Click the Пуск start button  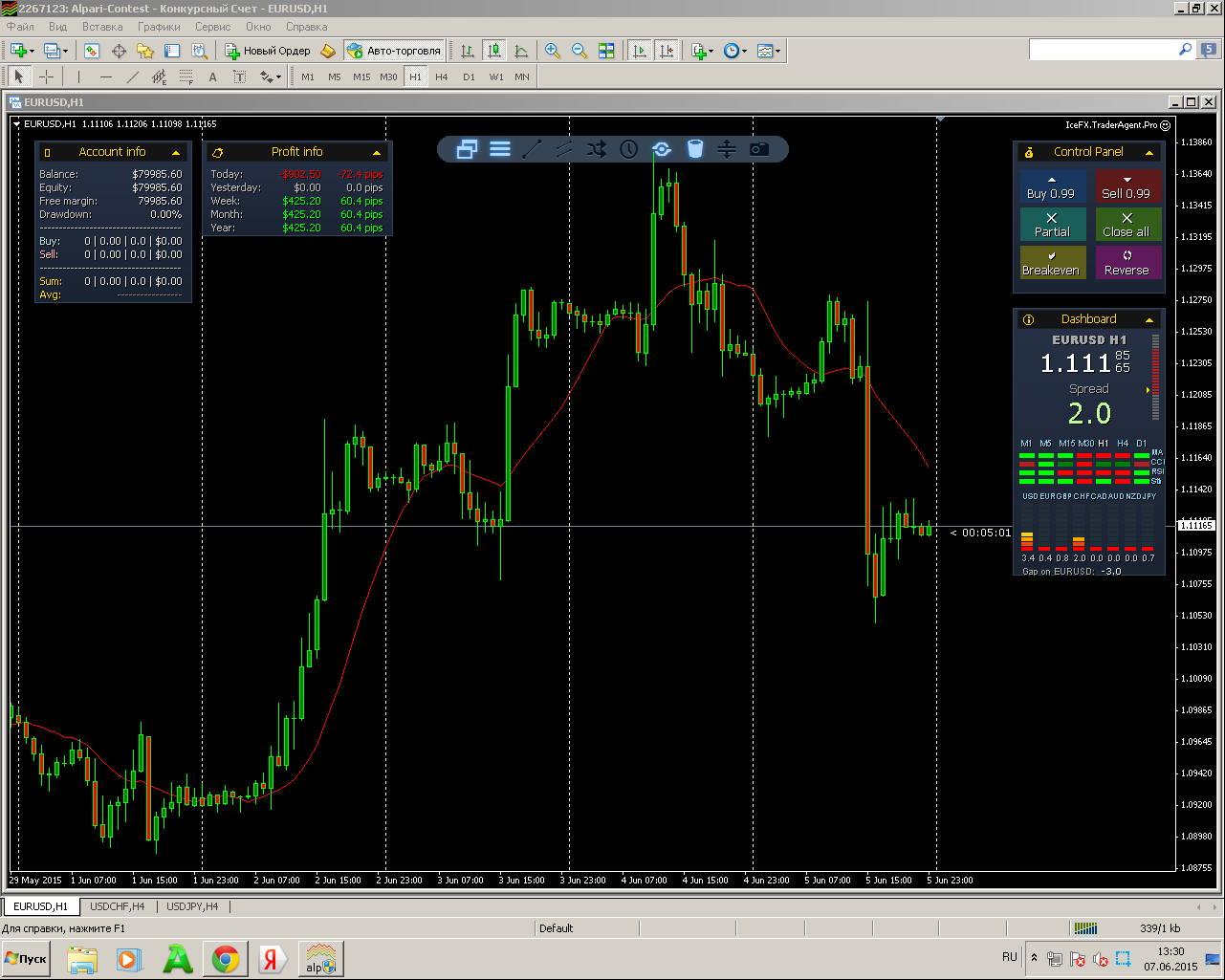(26, 958)
